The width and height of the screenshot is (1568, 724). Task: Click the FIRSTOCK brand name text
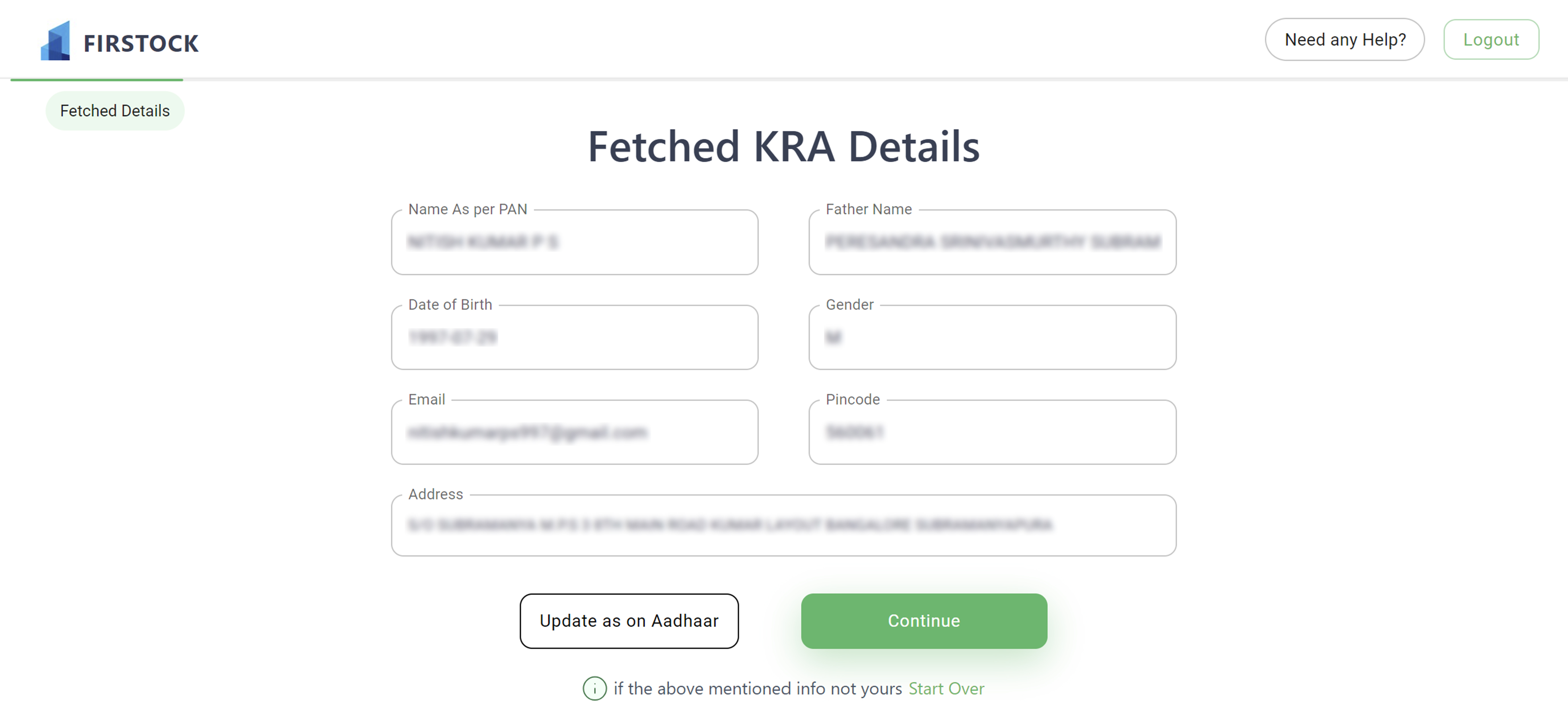[141, 43]
